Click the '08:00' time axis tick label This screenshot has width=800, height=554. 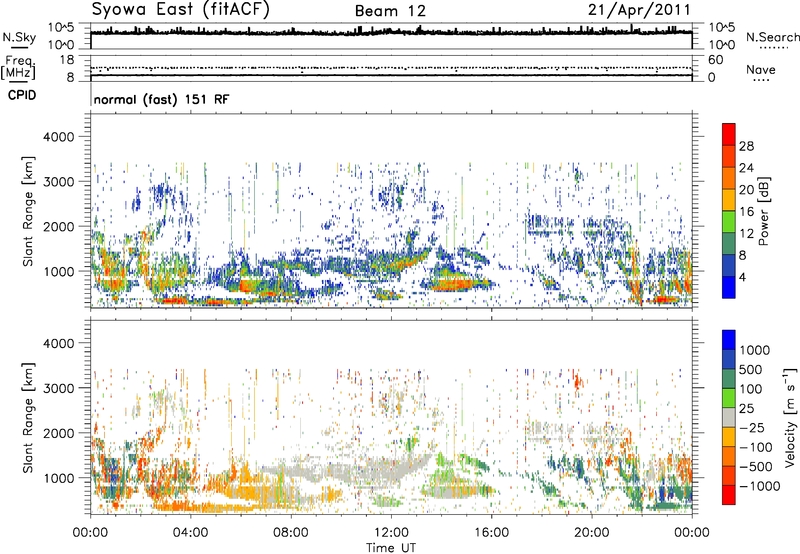click(291, 533)
